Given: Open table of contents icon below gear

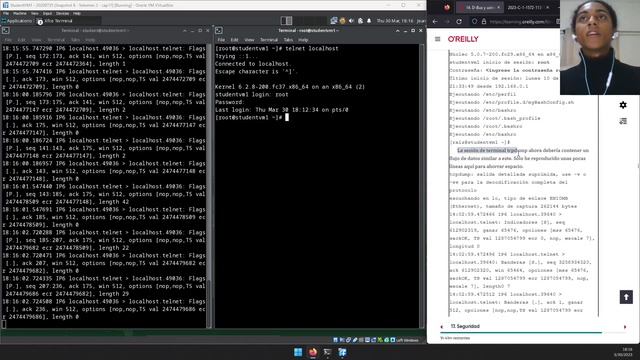Looking at the screenshot, I should coord(623,121).
